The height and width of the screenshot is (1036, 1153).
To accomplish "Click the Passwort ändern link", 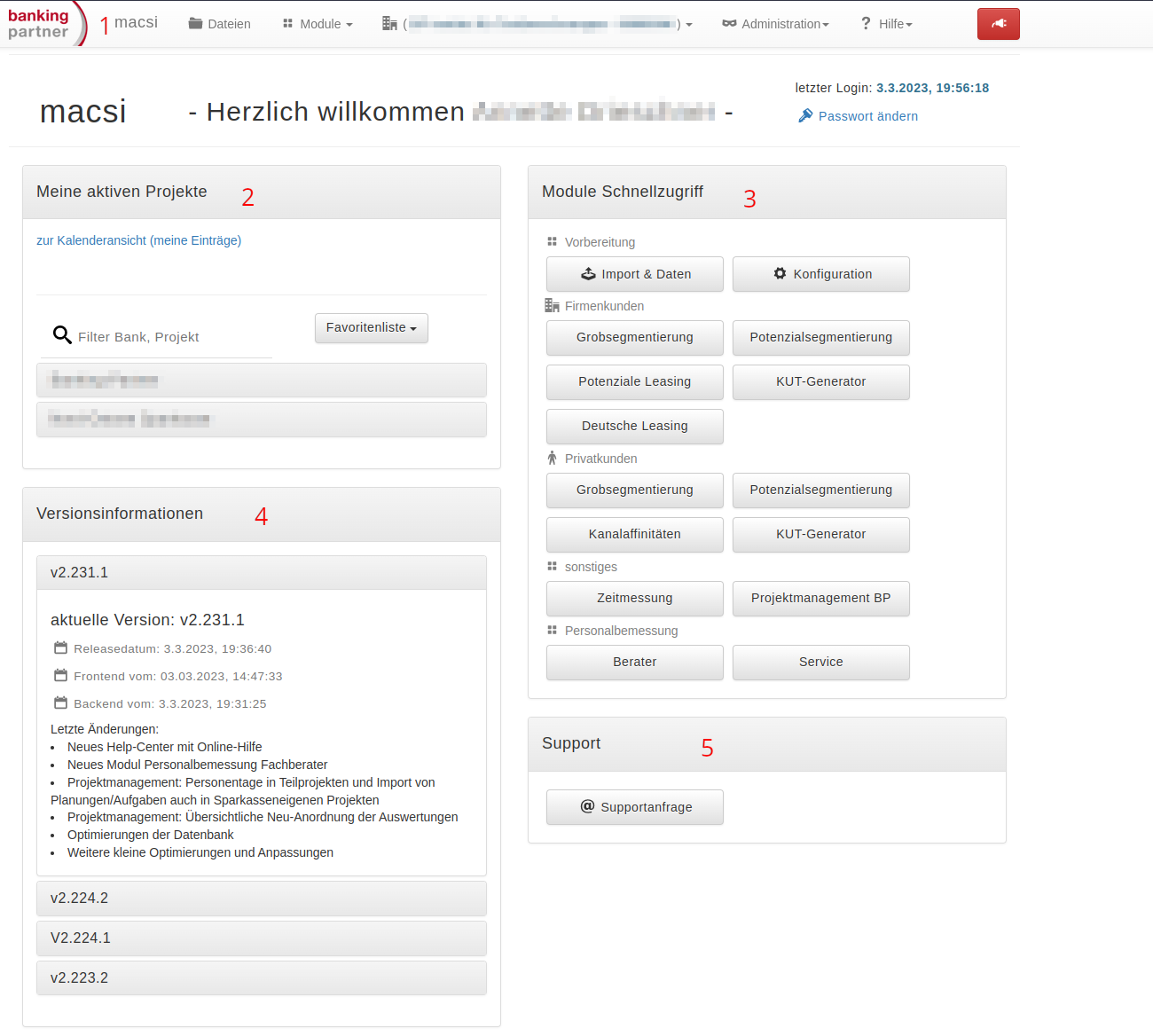I will pyautogui.click(x=868, y=116).
